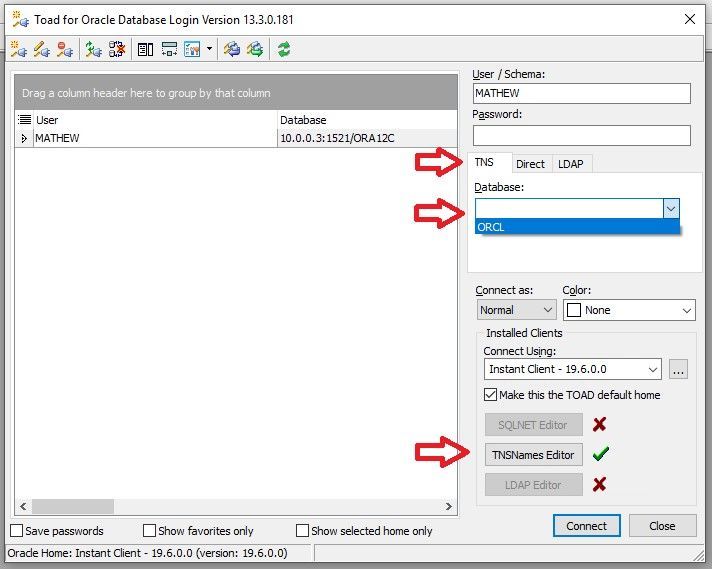Choose ORCL from the database list
The image size is (712, 569).
(577, 227)
